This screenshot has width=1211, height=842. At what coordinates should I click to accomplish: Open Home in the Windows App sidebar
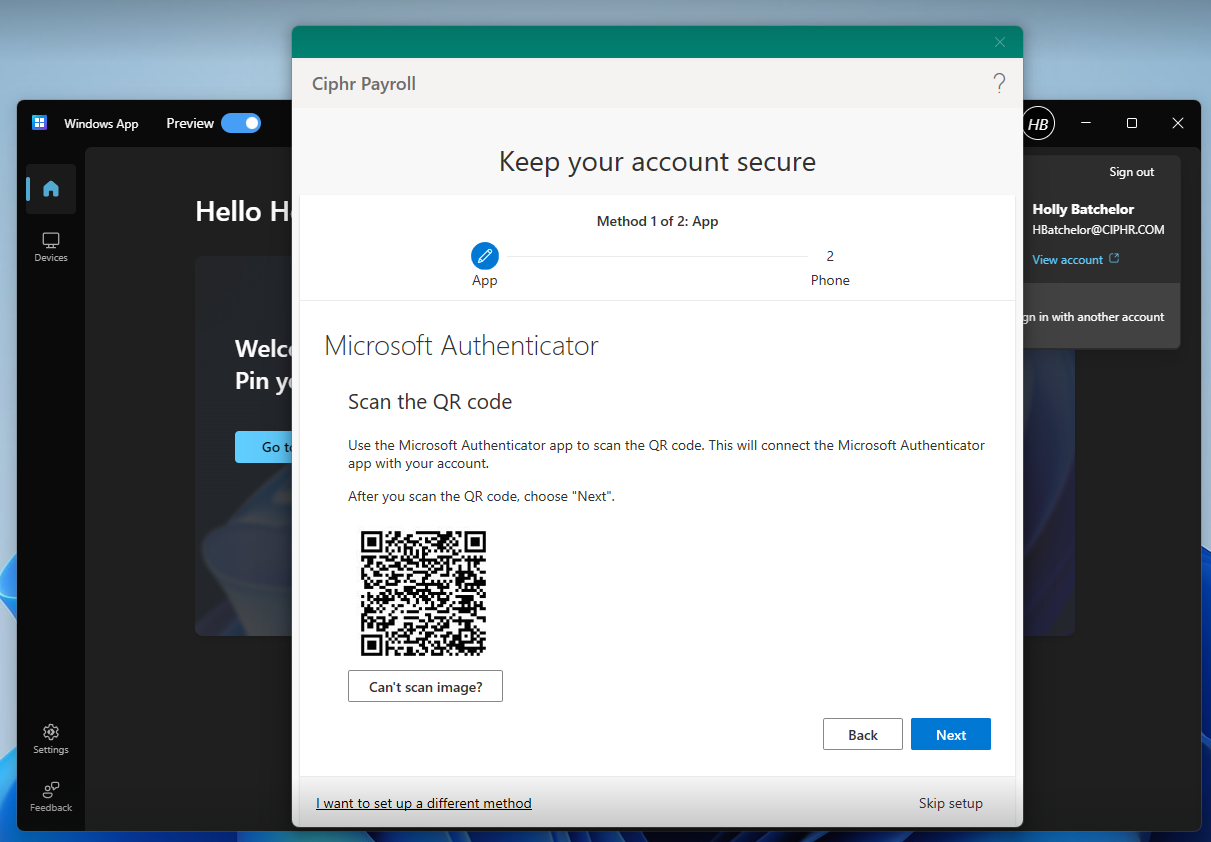coord(51,188)
